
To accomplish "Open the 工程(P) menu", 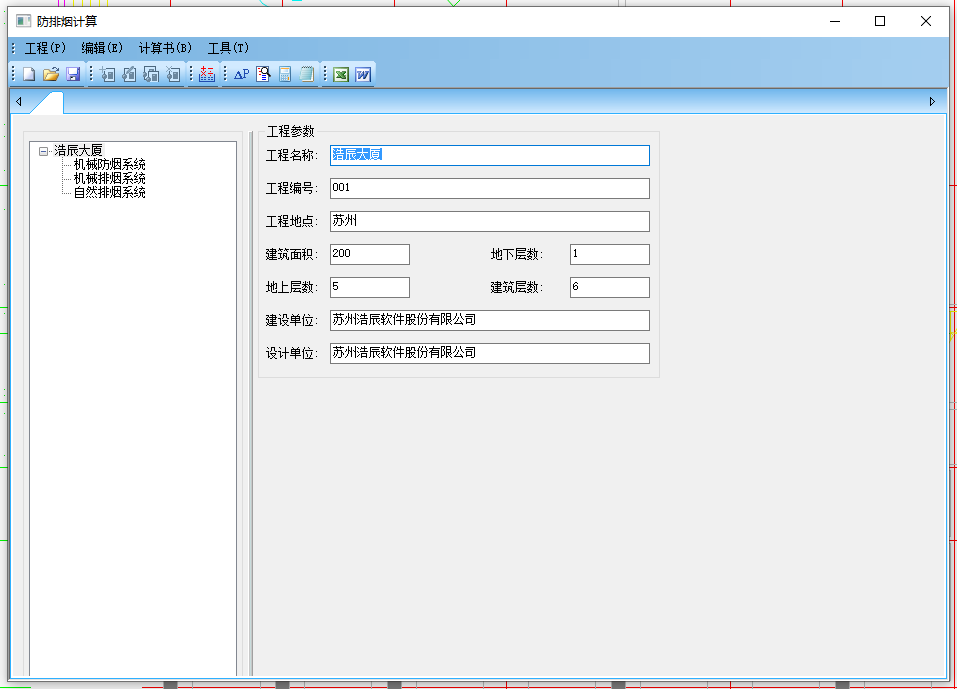I will (x=44, y=47).
